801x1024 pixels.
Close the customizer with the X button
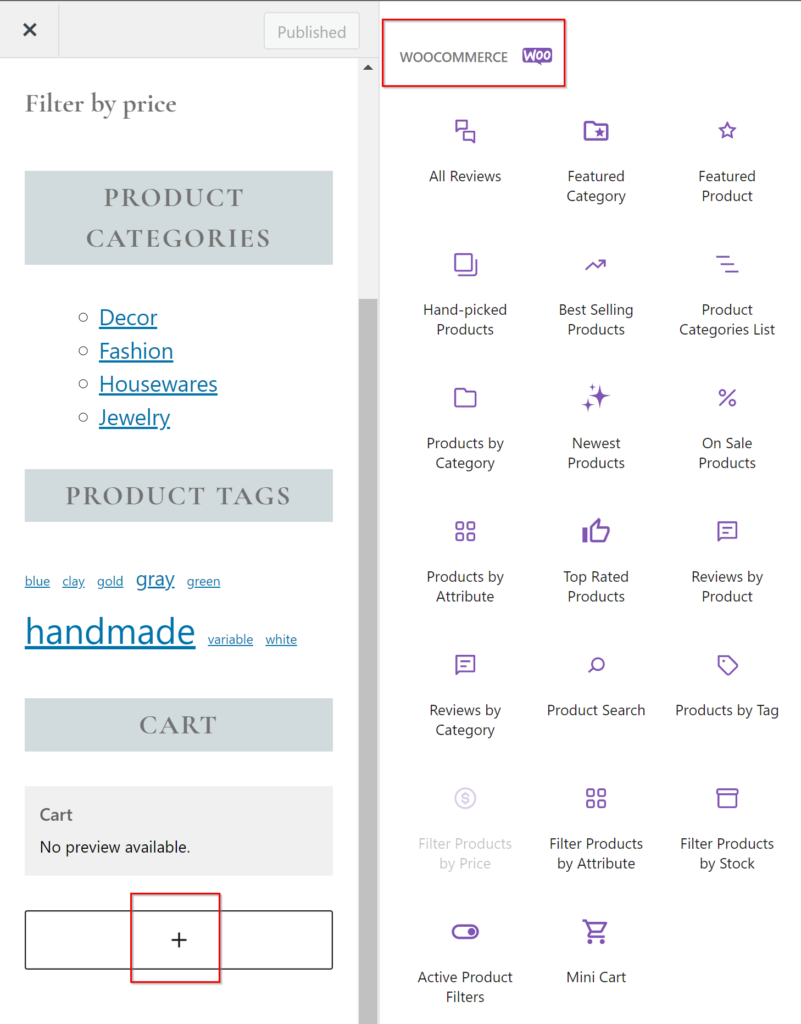tap(30, 30)
